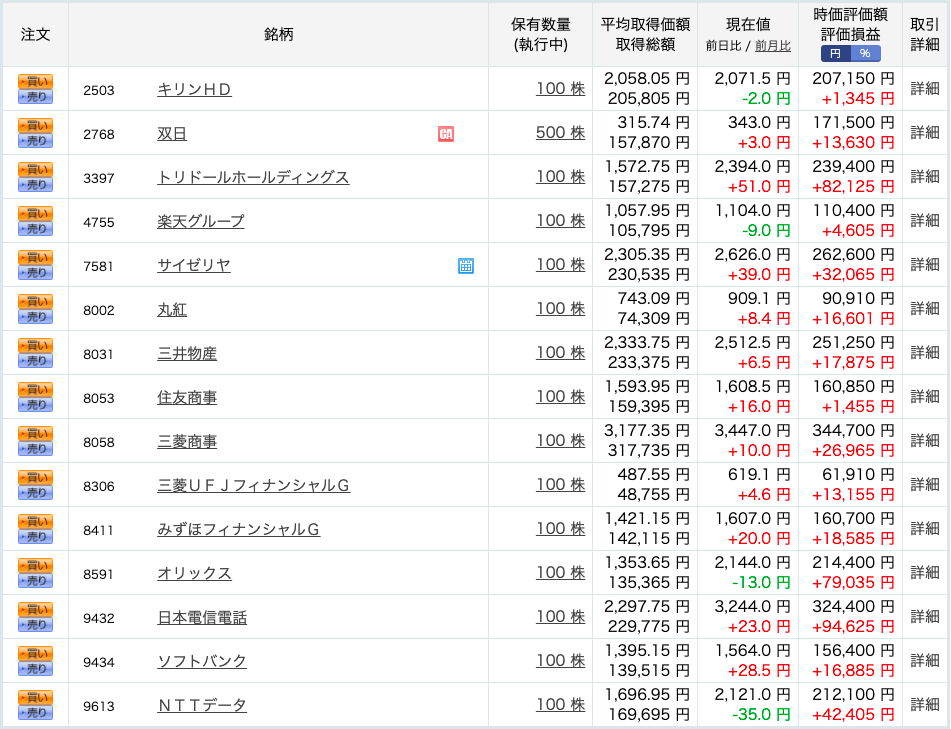Viewport: 951px width, 729px height.
Task: Click the buy button for 三菱商事
Action: point(35,433)
